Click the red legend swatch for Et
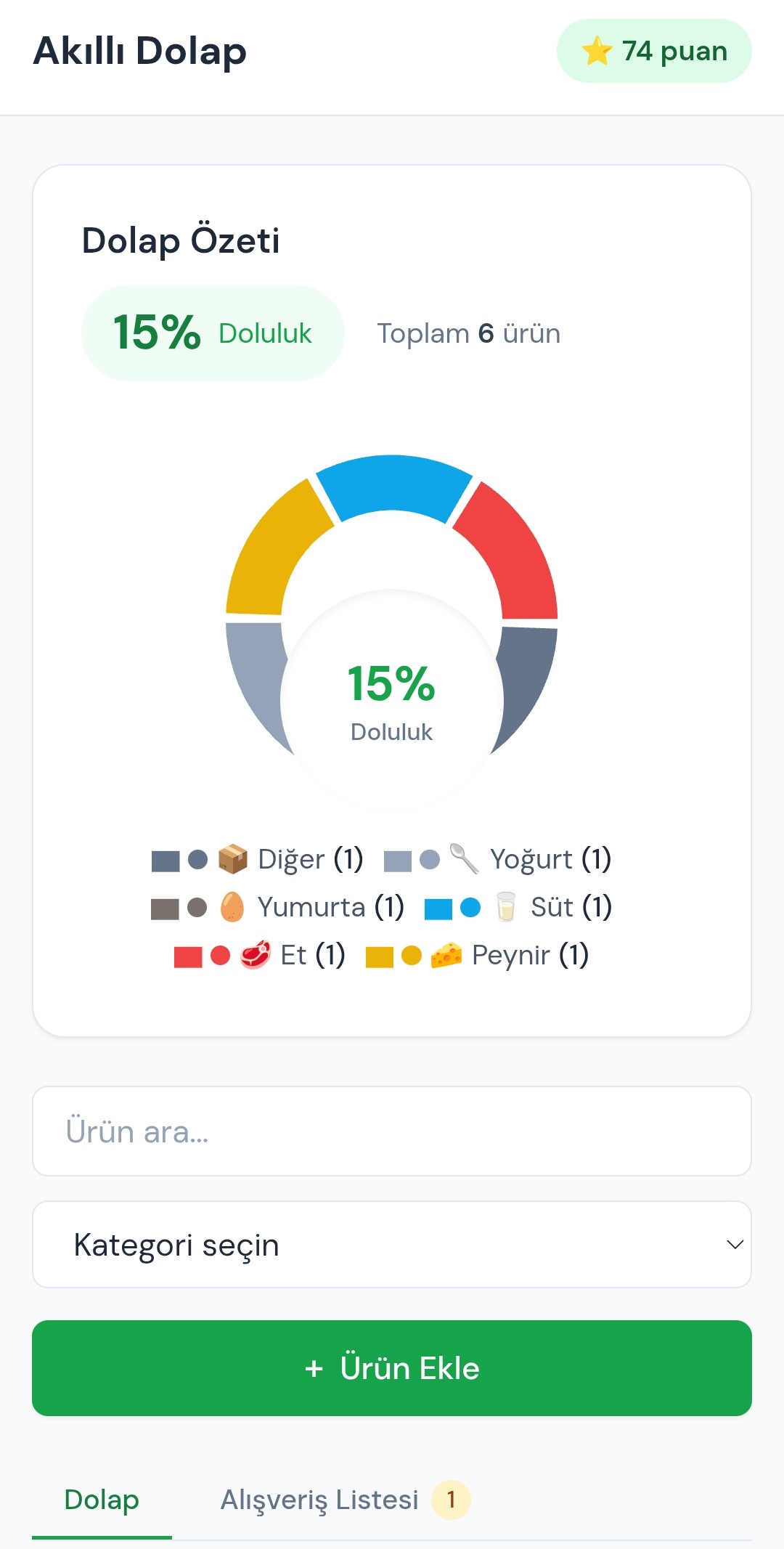The width and height of the screenshot is (784, 1549). pyautogui.click(x=188, y=956)
